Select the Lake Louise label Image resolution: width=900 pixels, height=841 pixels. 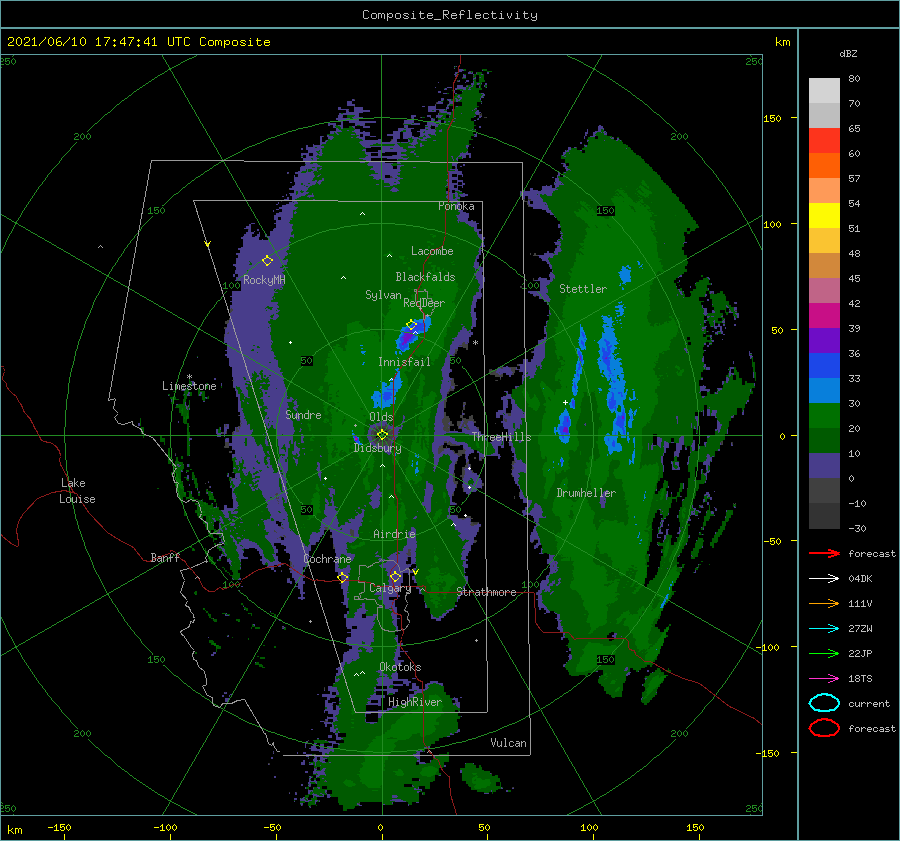78,491
